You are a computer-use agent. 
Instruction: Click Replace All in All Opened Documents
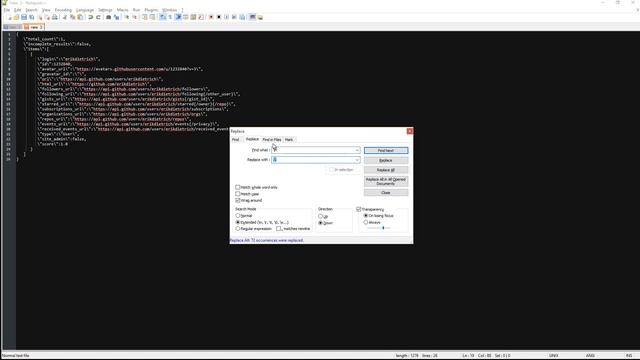[x=386, y=181]
